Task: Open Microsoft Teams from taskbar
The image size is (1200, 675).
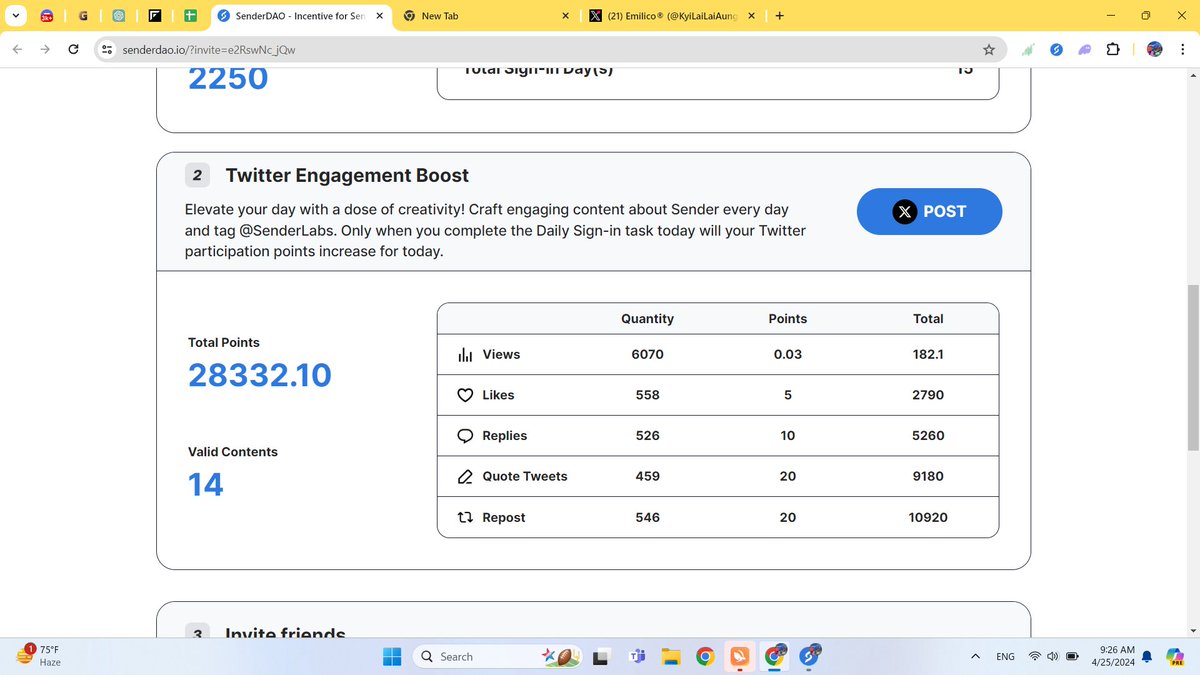Action: click(636, 657)
